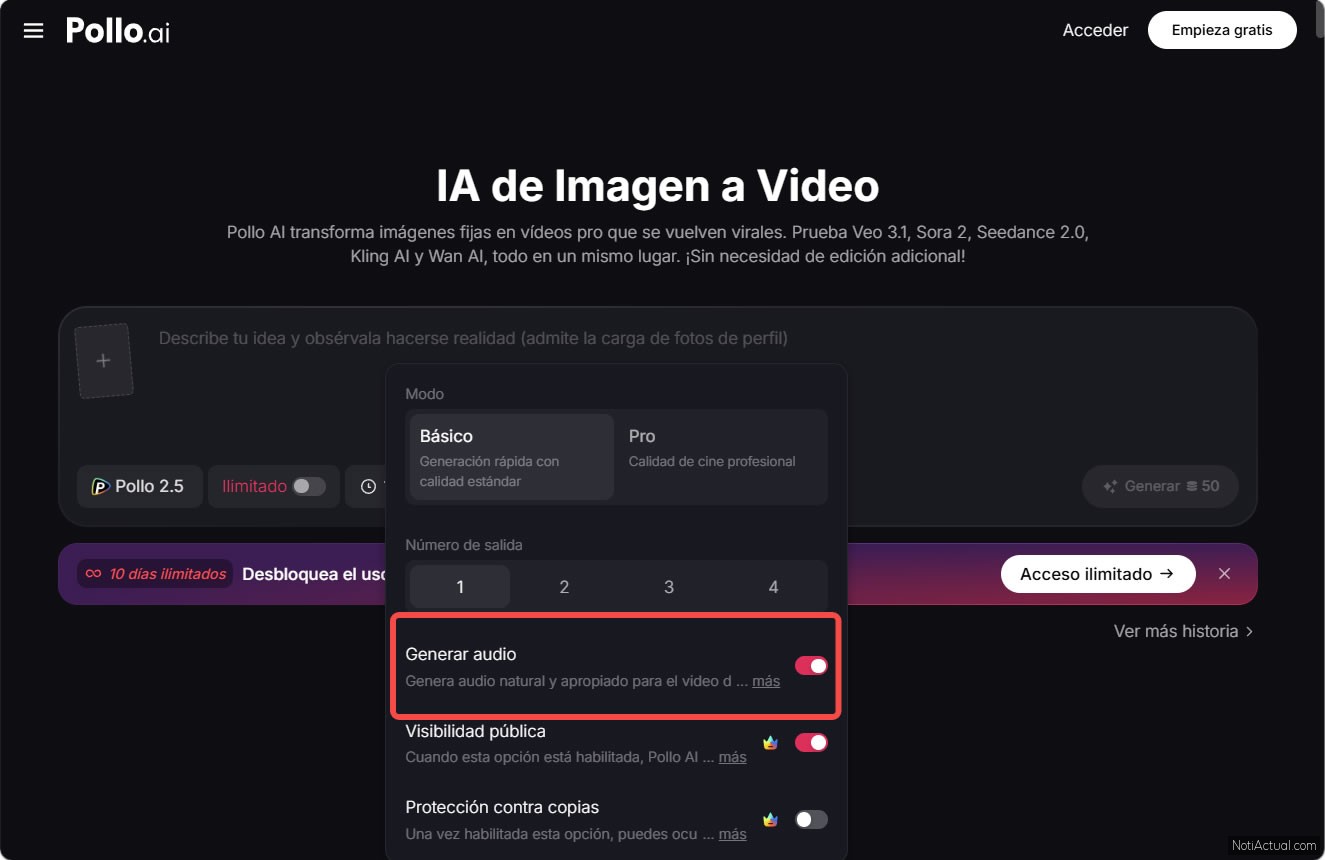Open the hamburger menu icon

[x=33, y=30]
